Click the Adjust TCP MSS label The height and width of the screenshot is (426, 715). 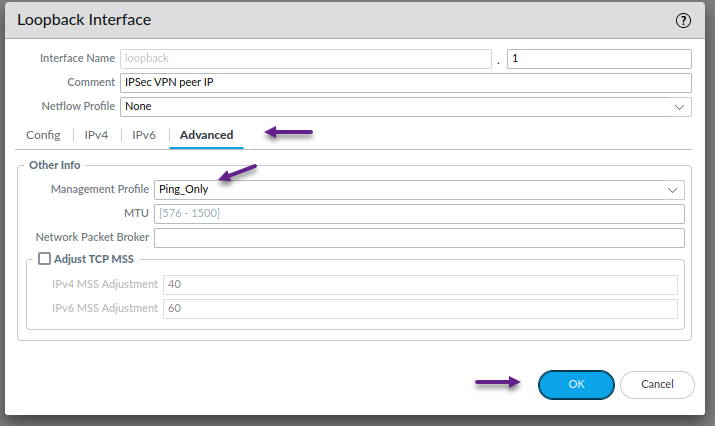tap(94, 259)
